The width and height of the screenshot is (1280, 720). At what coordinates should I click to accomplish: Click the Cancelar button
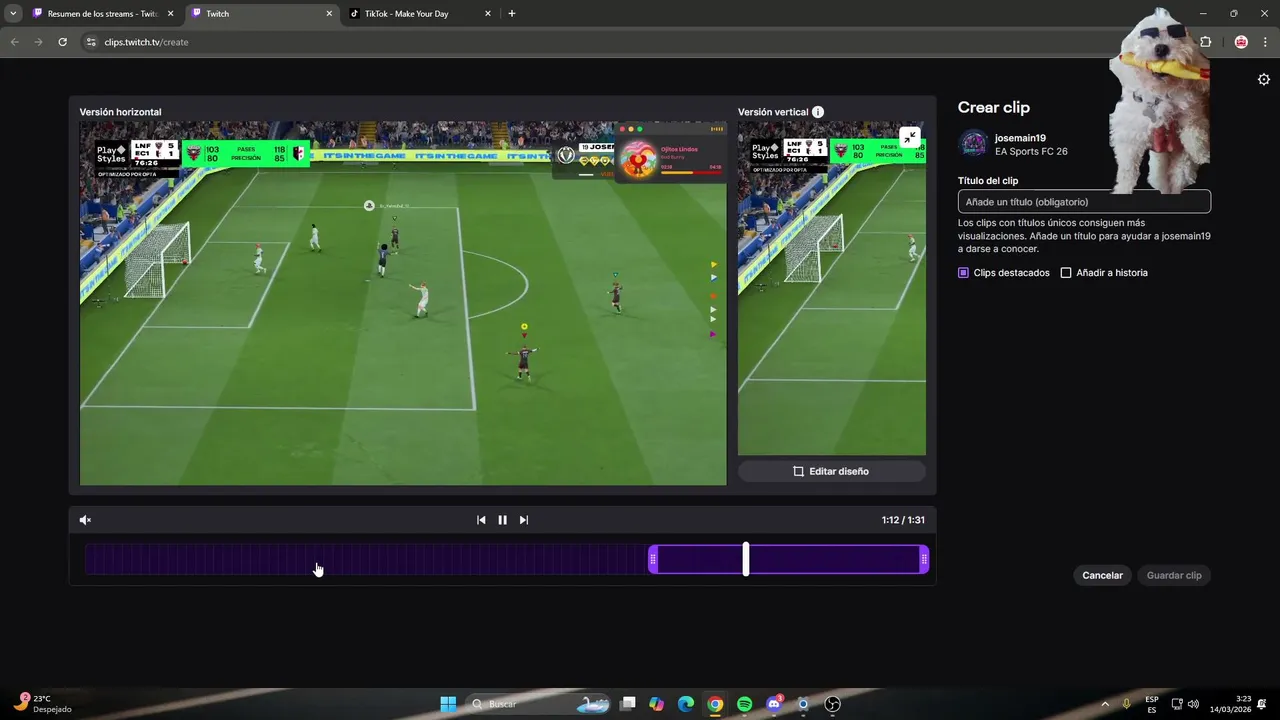click(x=1102, y=575)
